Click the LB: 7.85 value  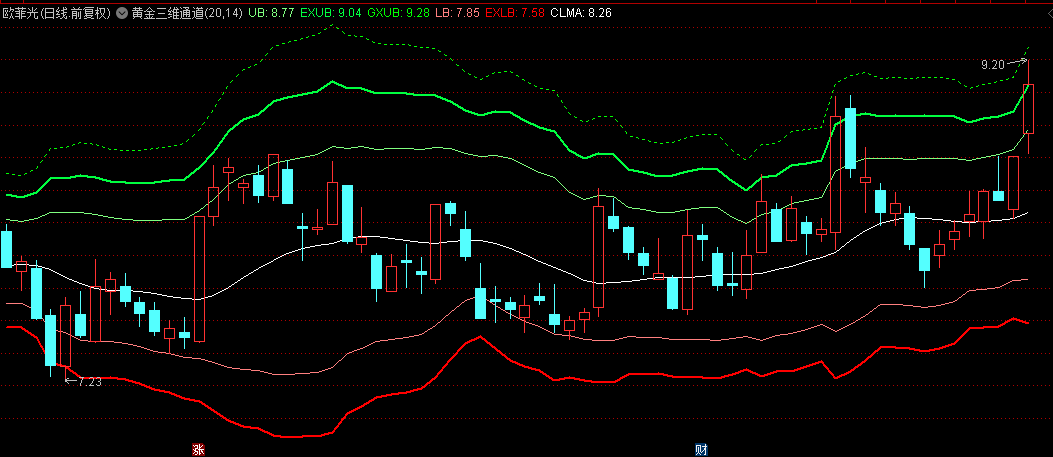(x=457, y=12)
